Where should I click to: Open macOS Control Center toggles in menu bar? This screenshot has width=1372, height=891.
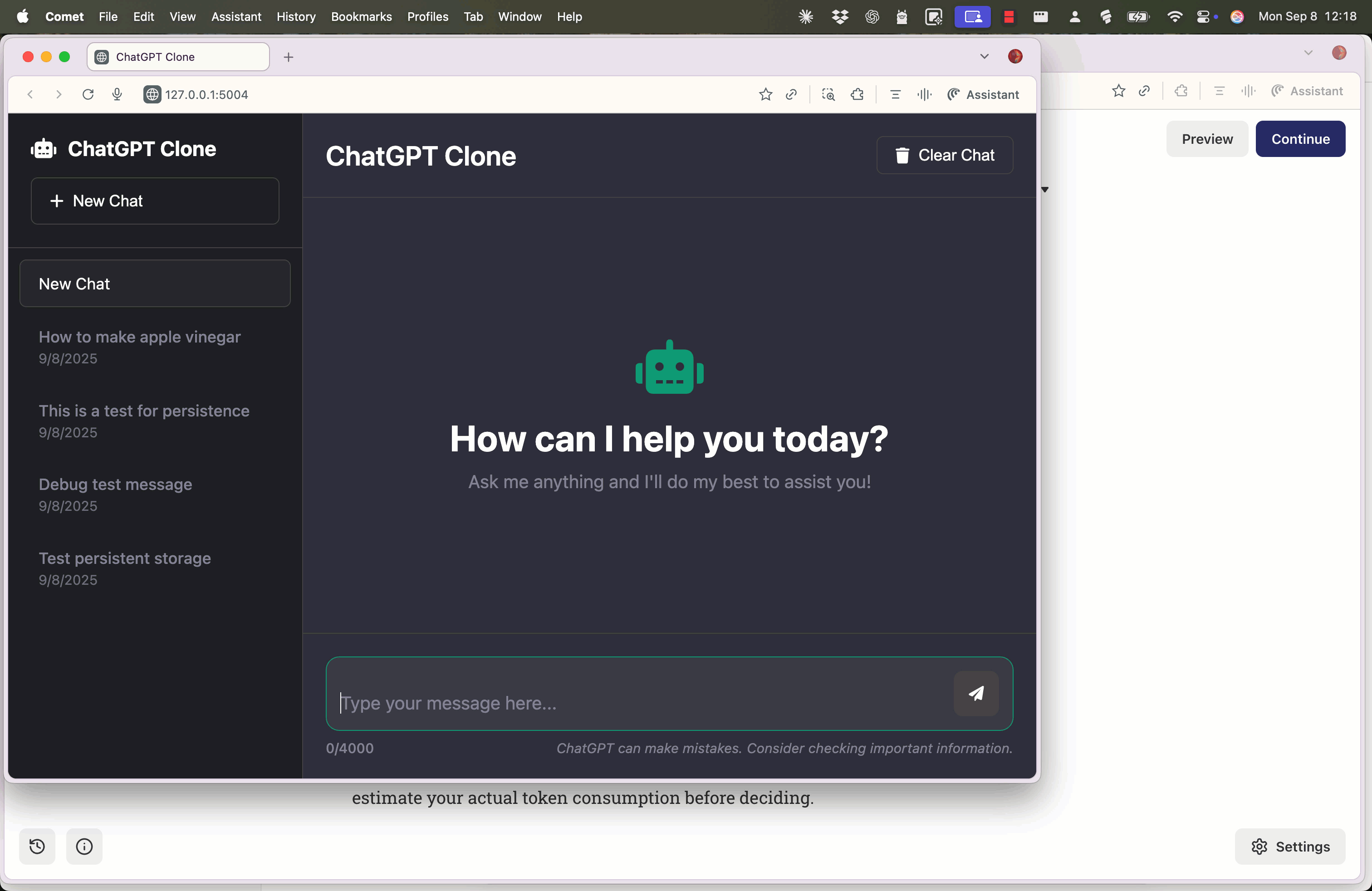point(1203,17)
